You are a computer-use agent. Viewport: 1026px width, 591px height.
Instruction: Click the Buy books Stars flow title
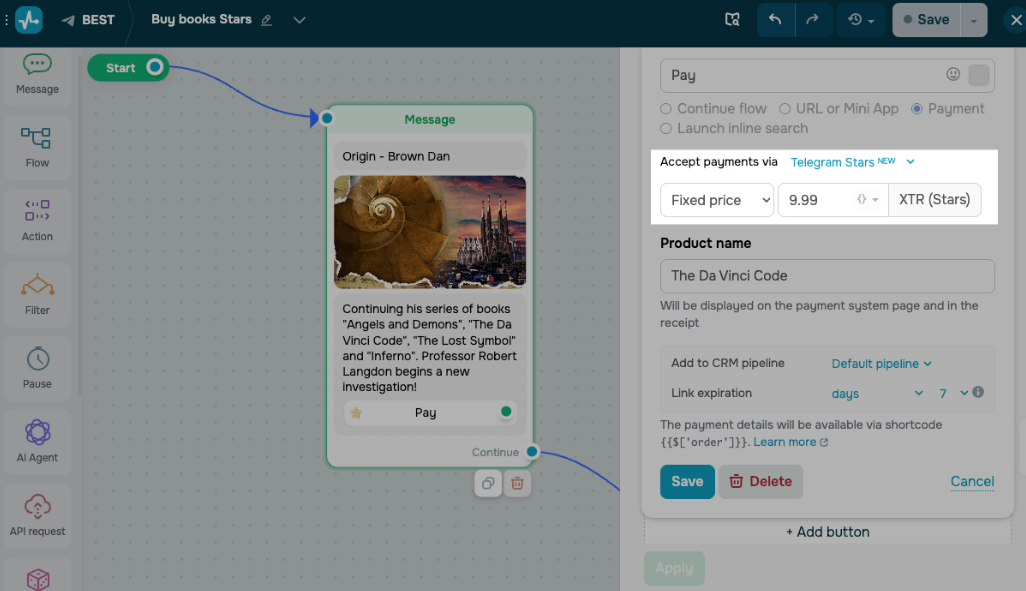coord(202,19)
